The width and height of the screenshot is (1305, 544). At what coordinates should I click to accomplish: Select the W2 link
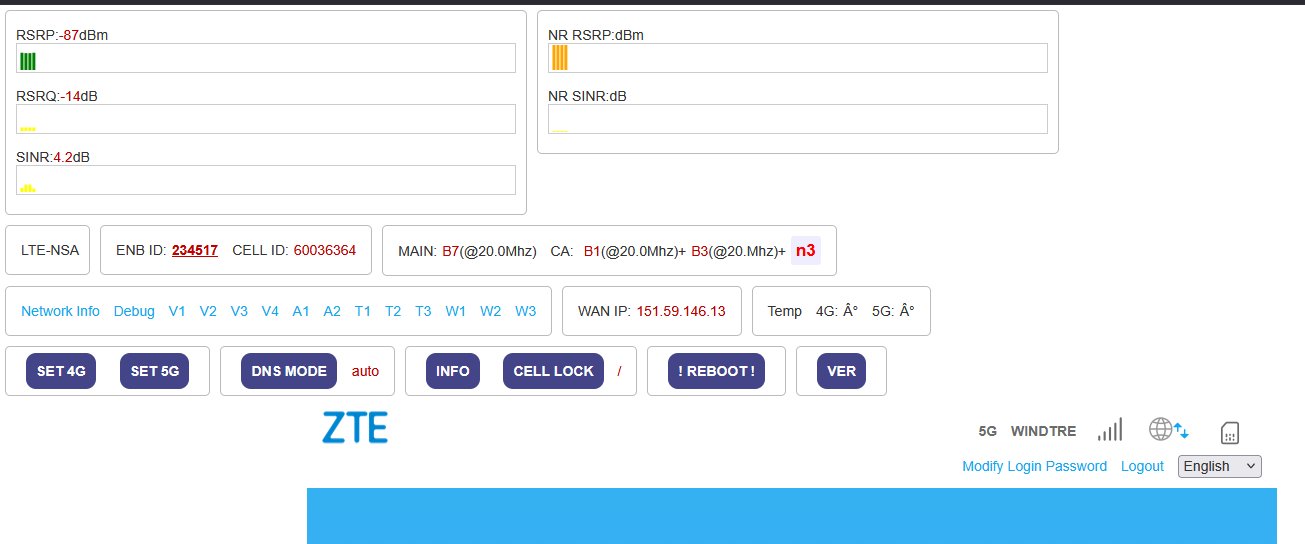[x=490, y=311]
